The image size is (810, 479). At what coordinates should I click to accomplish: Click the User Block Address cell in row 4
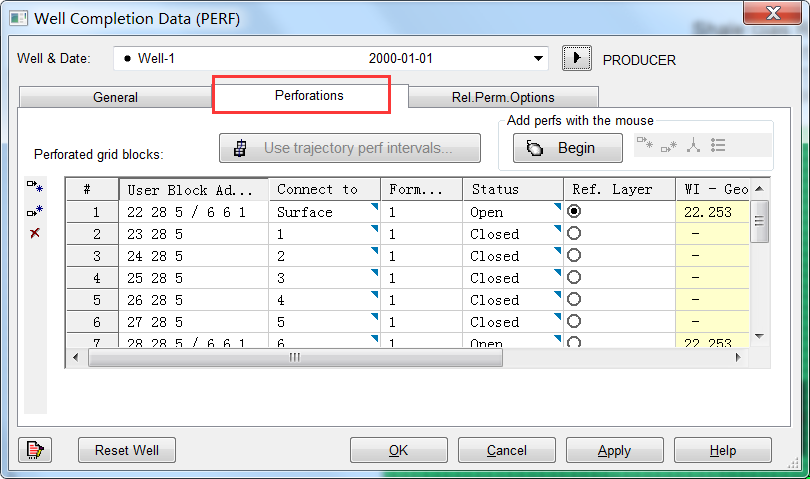193,278
